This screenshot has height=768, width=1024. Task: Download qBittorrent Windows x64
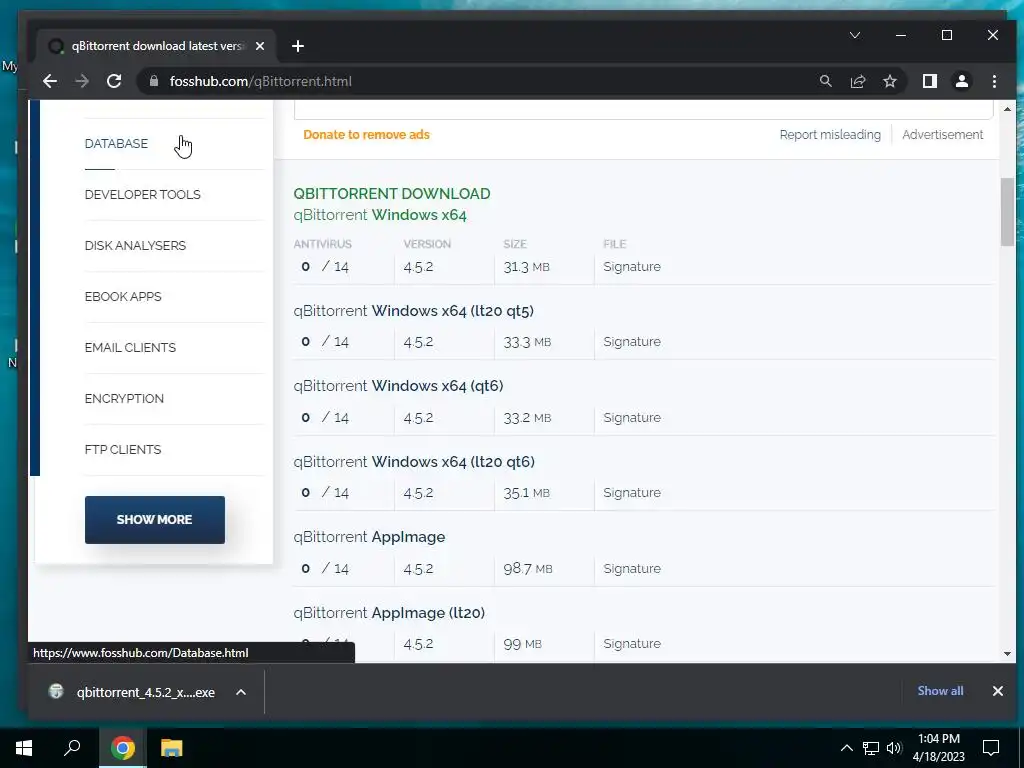click(379, 215)
